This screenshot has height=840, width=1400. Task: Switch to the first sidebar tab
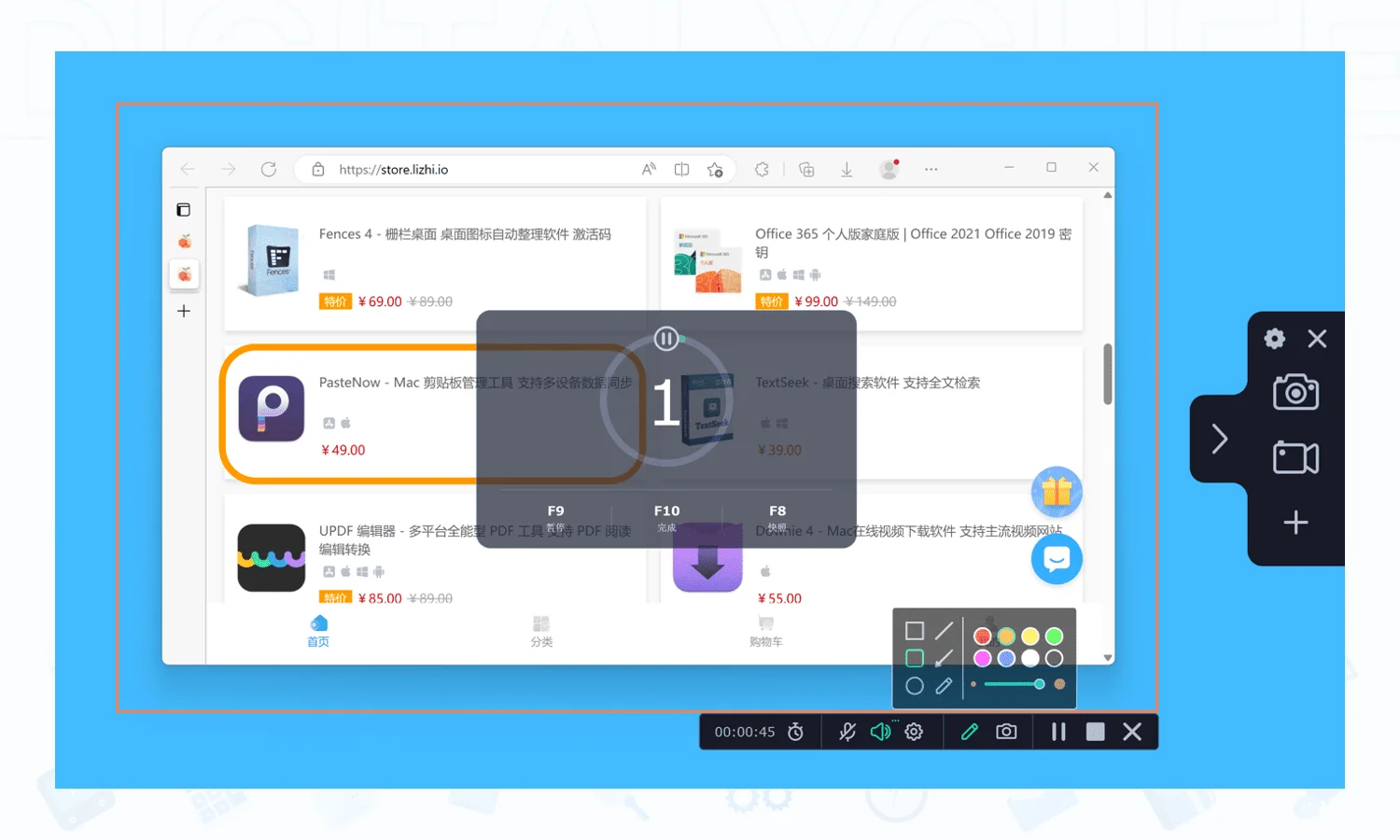[185, 242]
